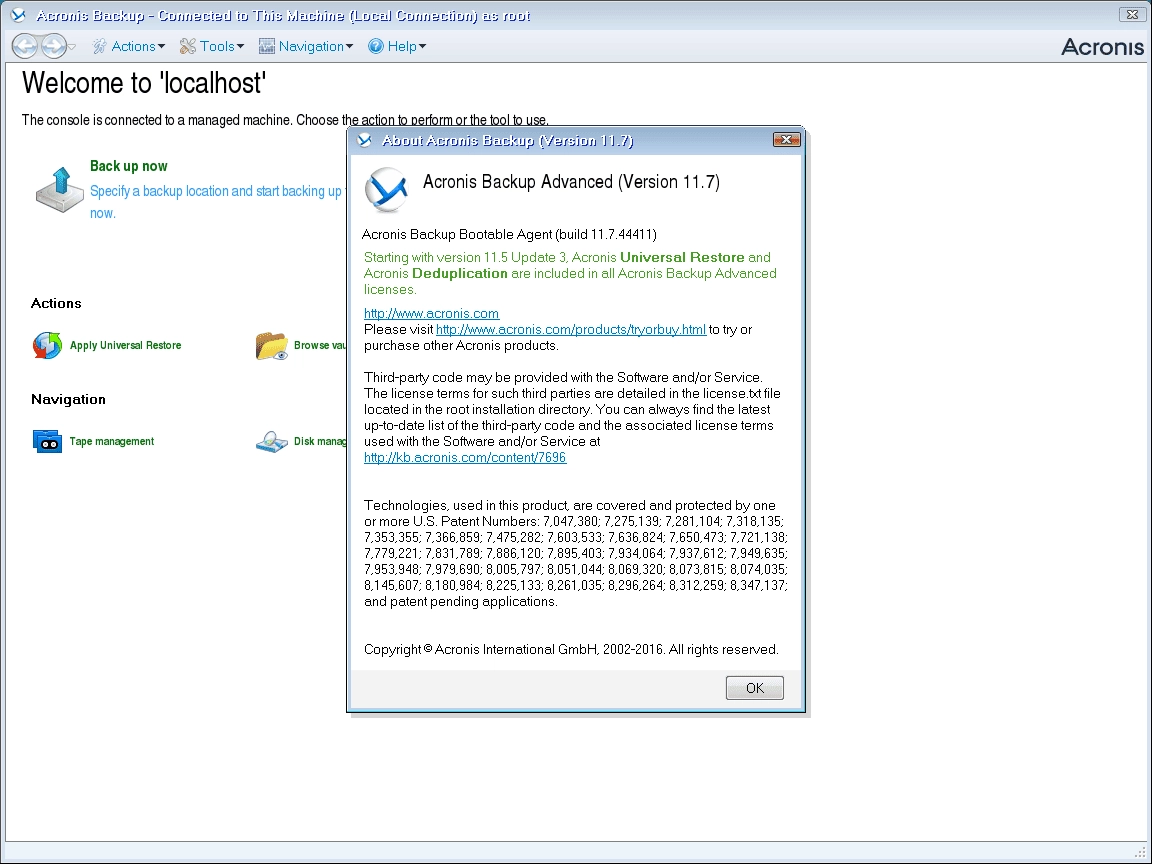This screenshot has height=864, width=1152.
Task: Expand the navigation history dropdown arrow
Action: point(71,47)
